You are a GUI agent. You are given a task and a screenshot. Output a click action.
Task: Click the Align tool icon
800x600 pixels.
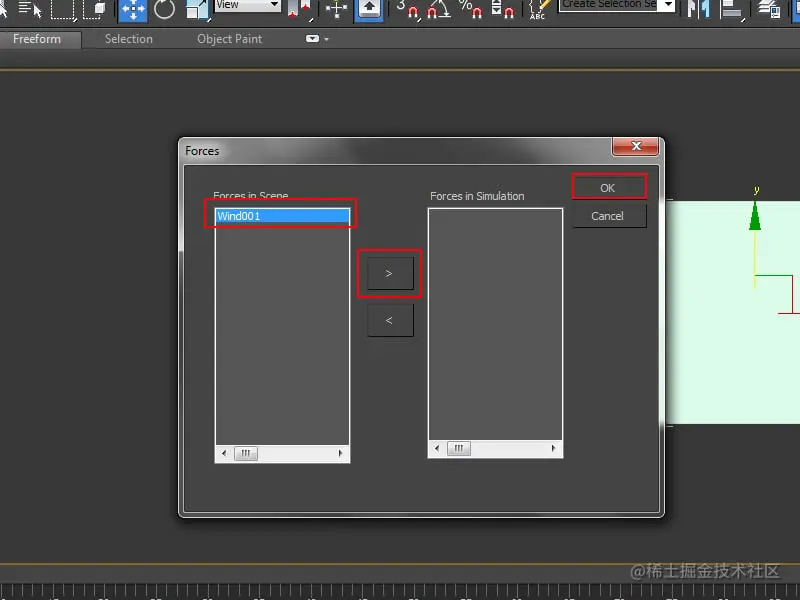click(x=731, y=9)
